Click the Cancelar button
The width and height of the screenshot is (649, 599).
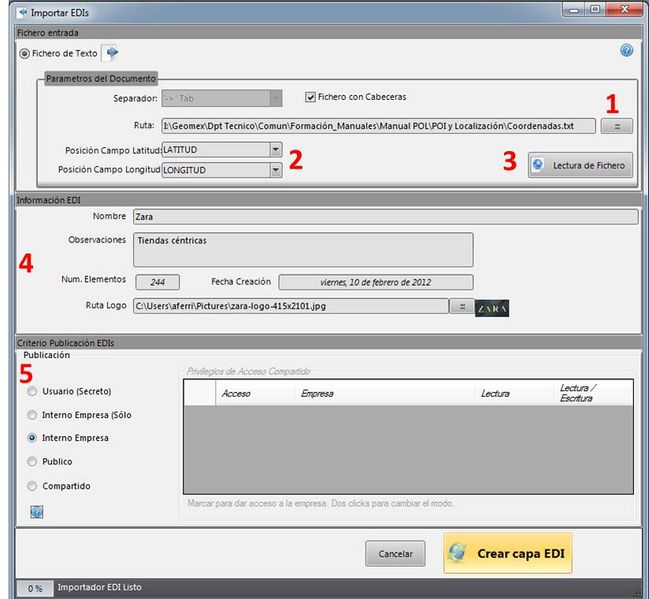point(396,553)
